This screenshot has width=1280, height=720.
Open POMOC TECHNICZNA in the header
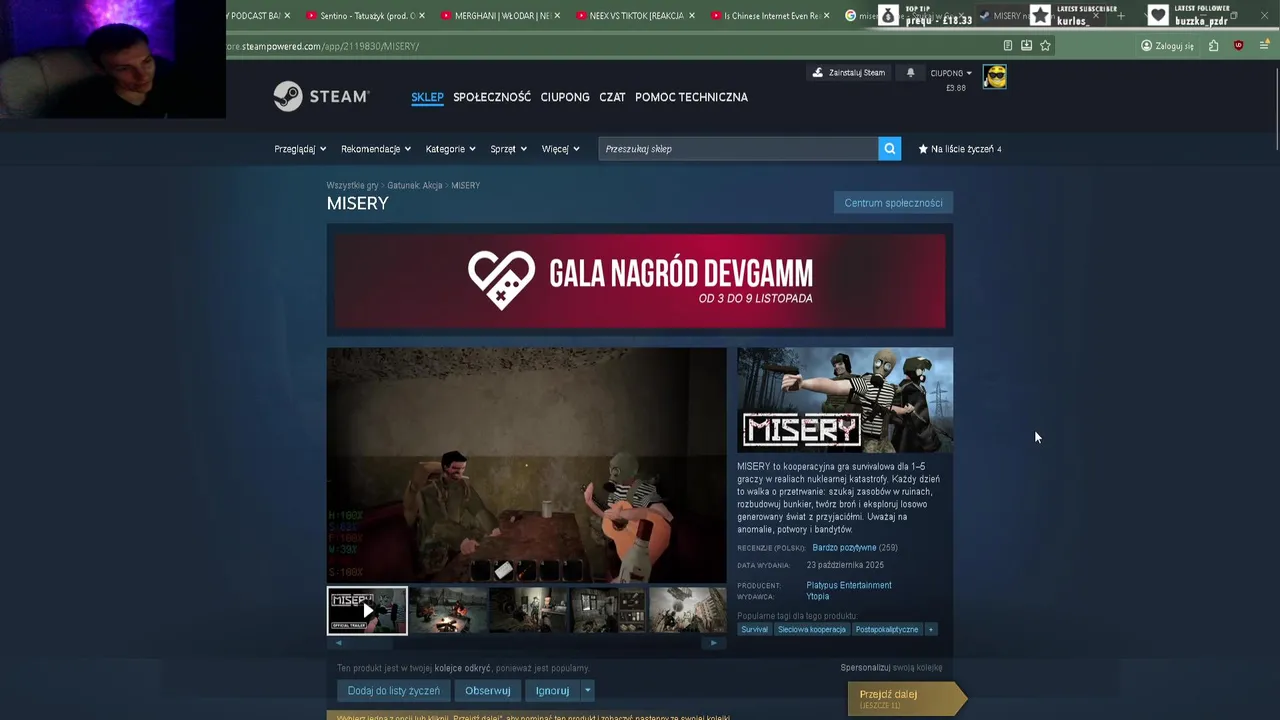[691, 97]
